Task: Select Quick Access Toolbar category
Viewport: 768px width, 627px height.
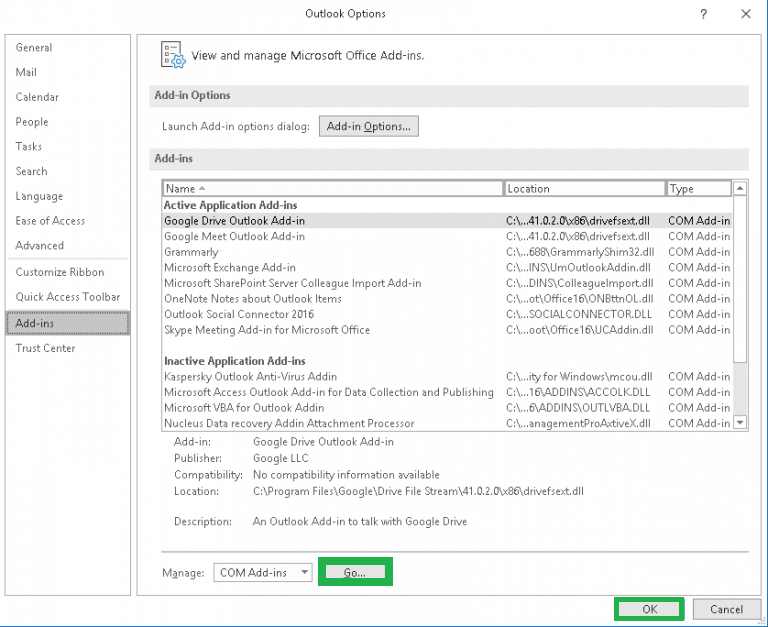Action: coord(68,297)
